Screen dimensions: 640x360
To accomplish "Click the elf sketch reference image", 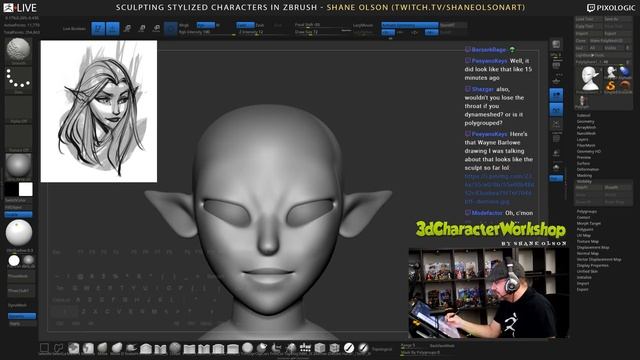I will tap(99, 111).
